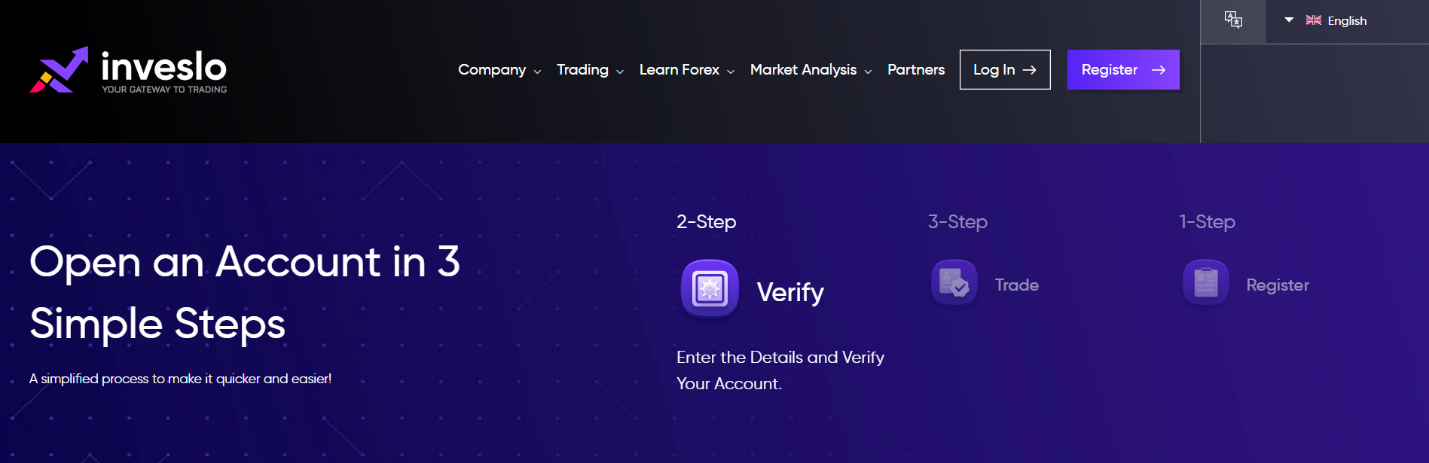This screenshot has height=463, width=1429.
Task: Click the Trade step label
Action: 1016,285
